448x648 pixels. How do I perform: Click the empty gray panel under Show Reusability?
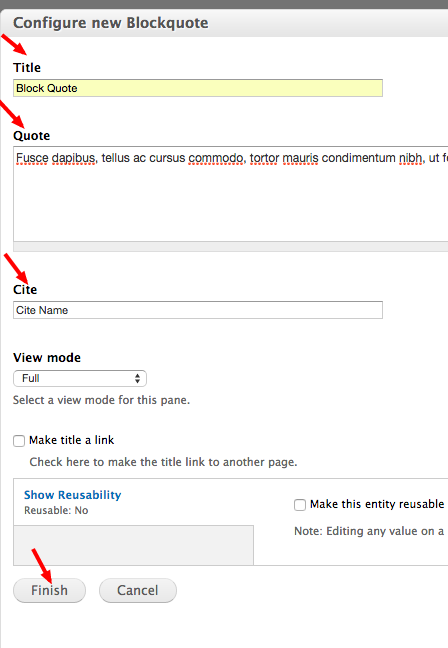tap(133, 545)
